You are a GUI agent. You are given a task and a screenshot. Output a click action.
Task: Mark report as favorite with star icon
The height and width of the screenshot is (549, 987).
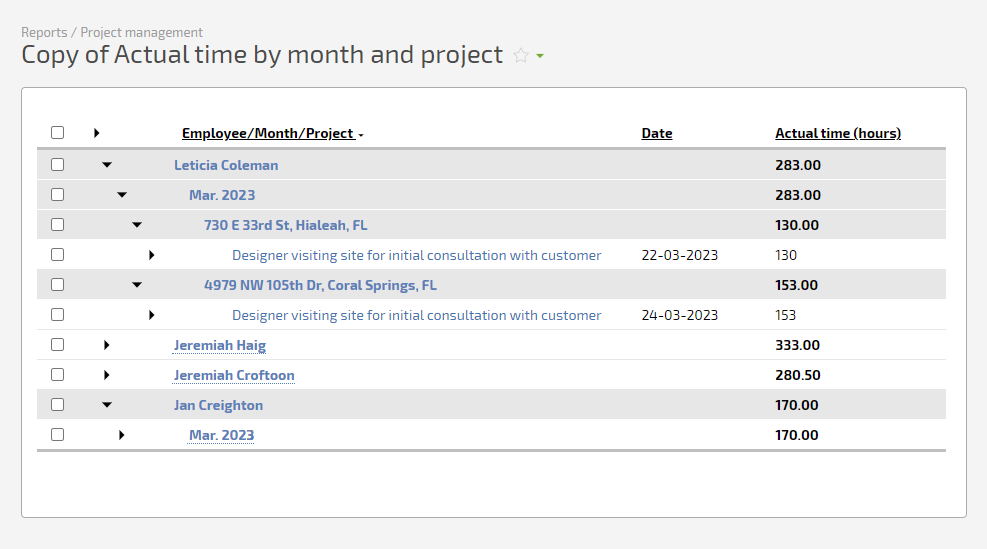(521, 55)
